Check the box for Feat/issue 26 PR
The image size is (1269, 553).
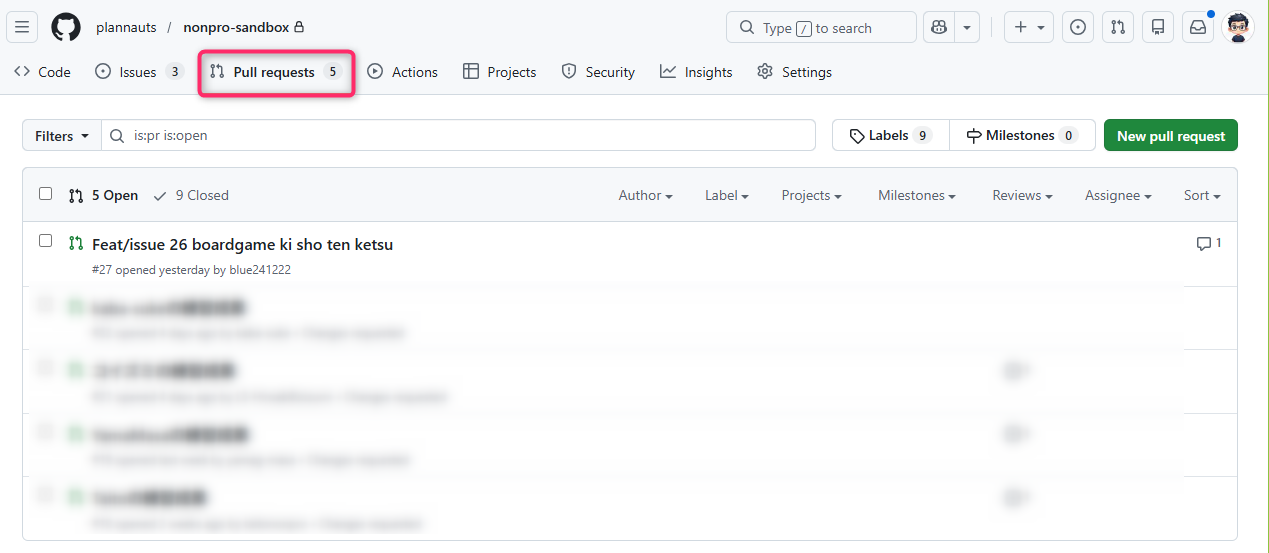pos(45,241)
